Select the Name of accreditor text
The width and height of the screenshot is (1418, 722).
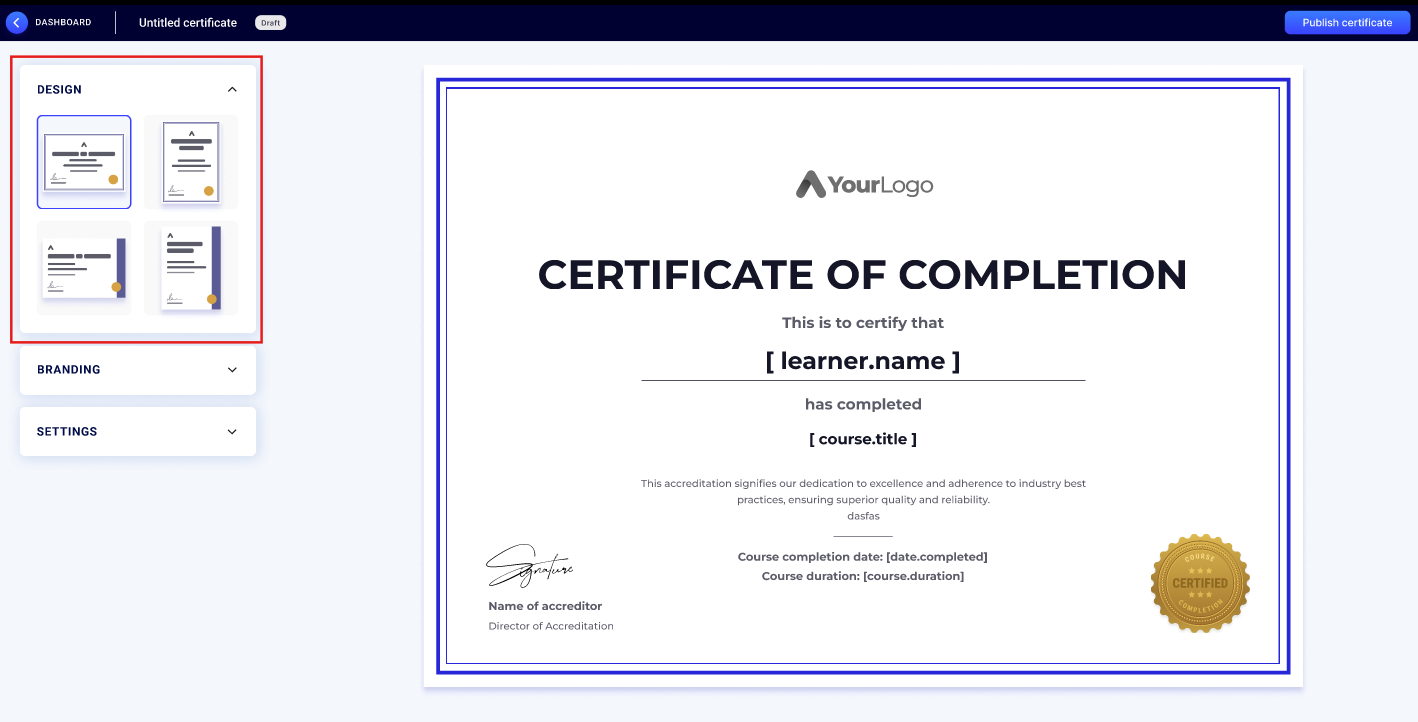click(545, 606)
